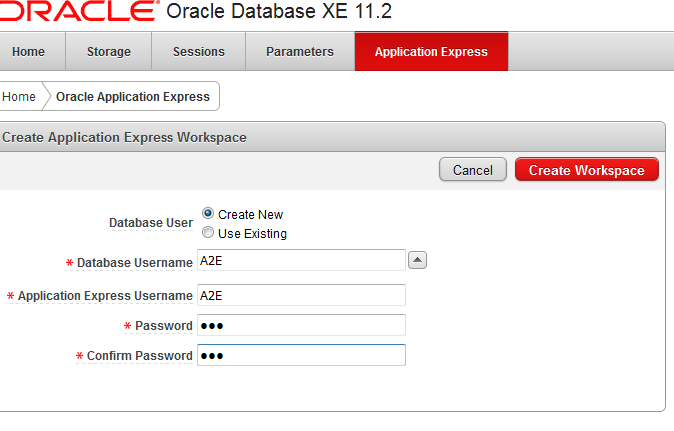Click the Application Express Username label

point(105,296)
